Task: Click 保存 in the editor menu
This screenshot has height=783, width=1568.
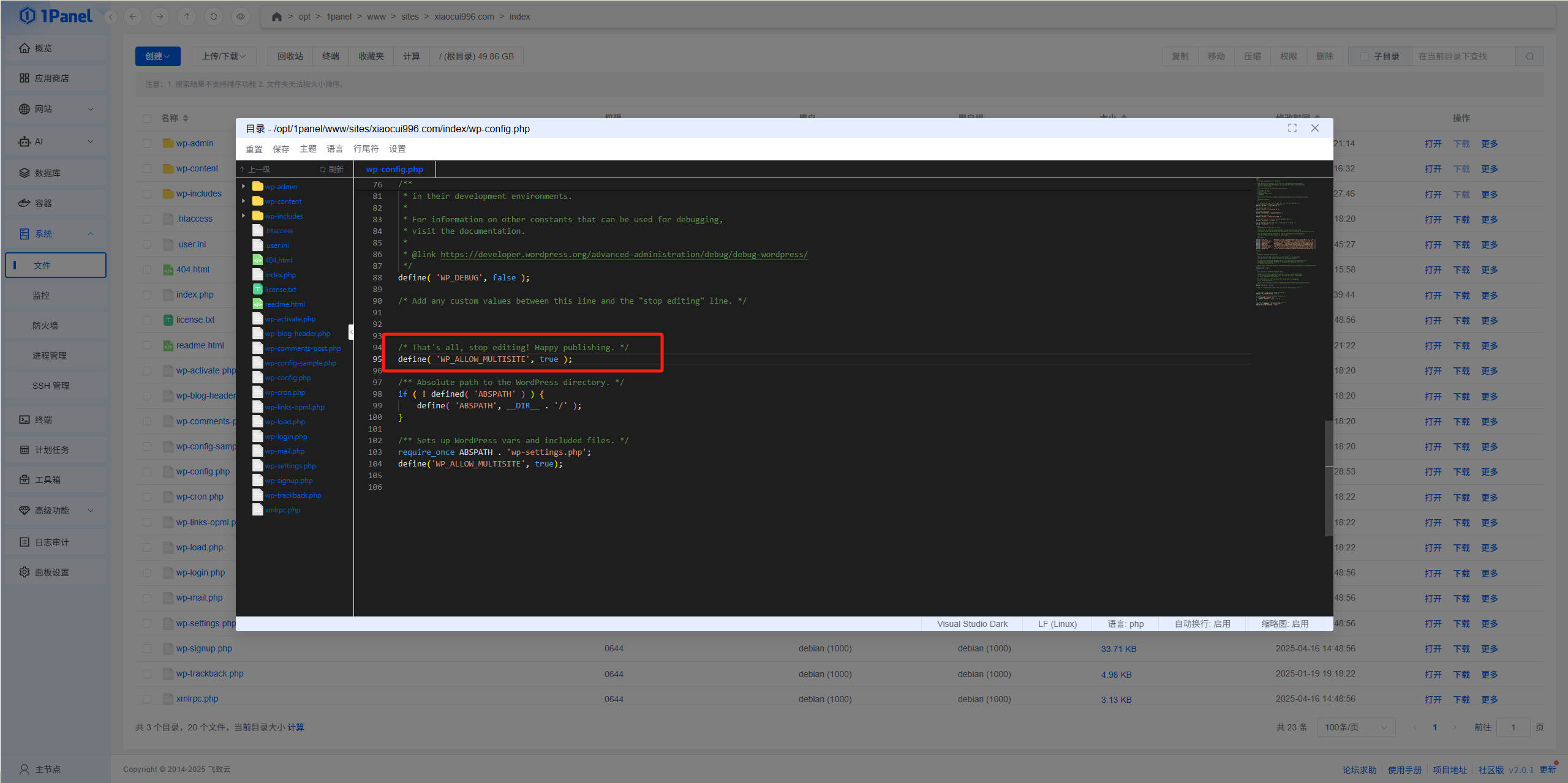Action: click(x=281, y=149)
